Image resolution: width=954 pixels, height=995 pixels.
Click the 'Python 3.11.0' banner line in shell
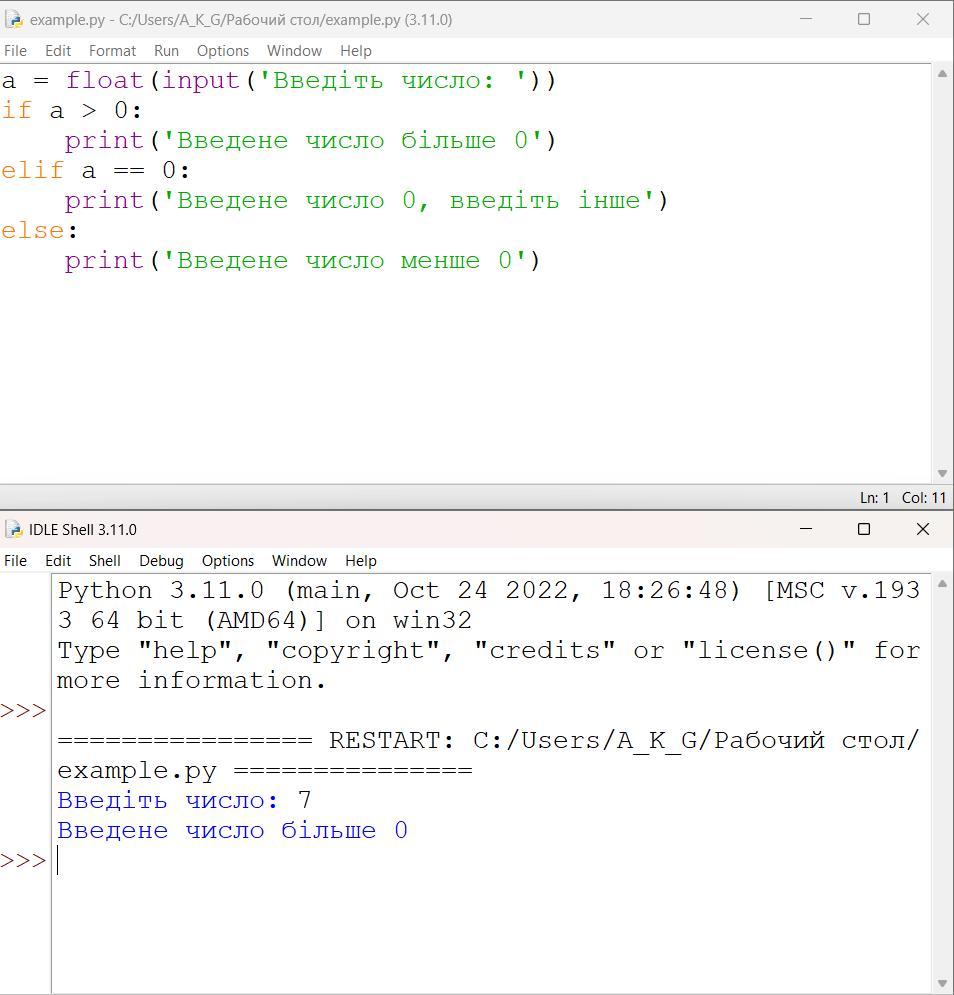[489, 591]
